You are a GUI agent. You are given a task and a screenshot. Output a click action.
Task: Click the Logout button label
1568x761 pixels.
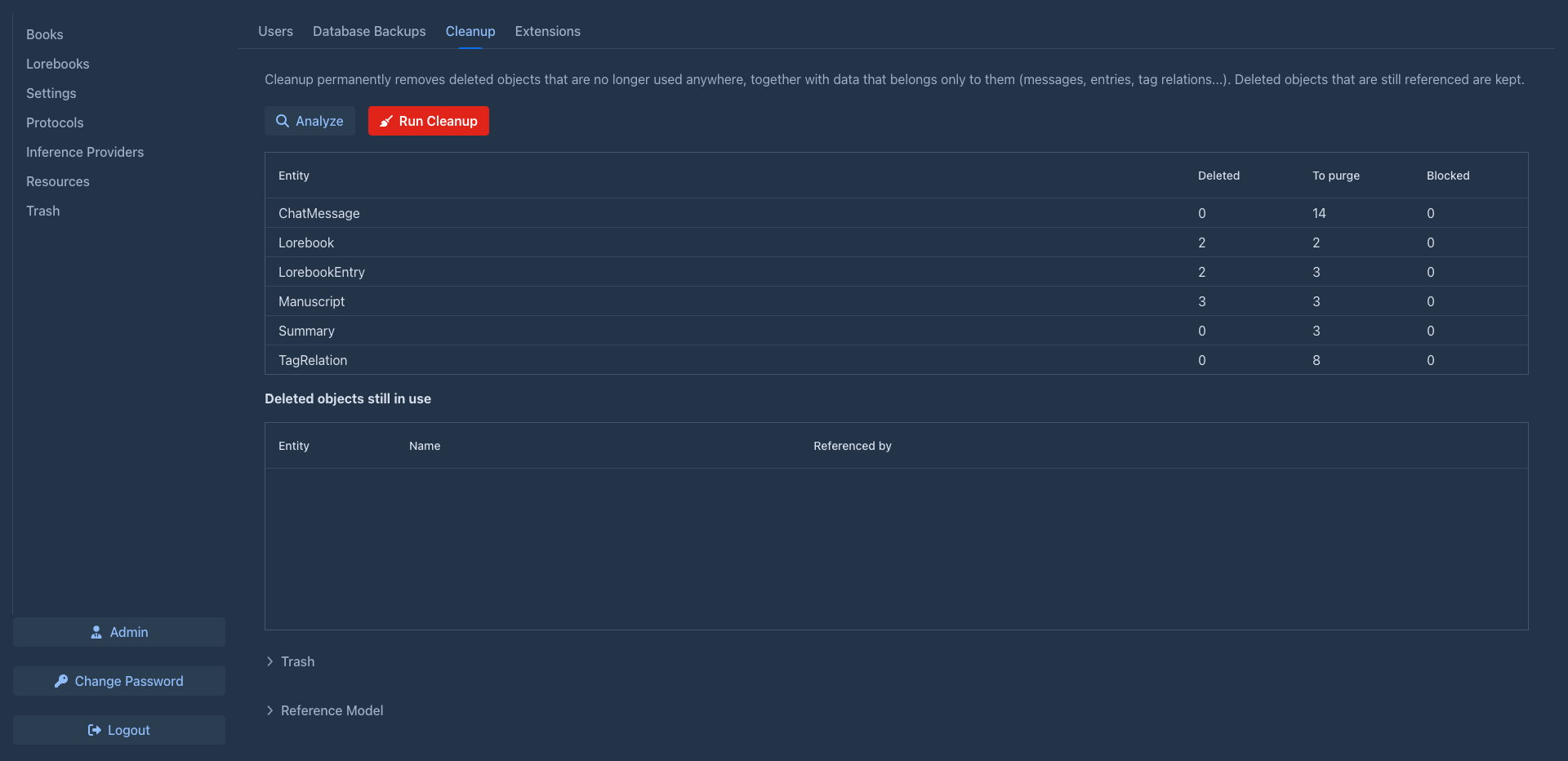pyautogui.click(x=129, y=730)
